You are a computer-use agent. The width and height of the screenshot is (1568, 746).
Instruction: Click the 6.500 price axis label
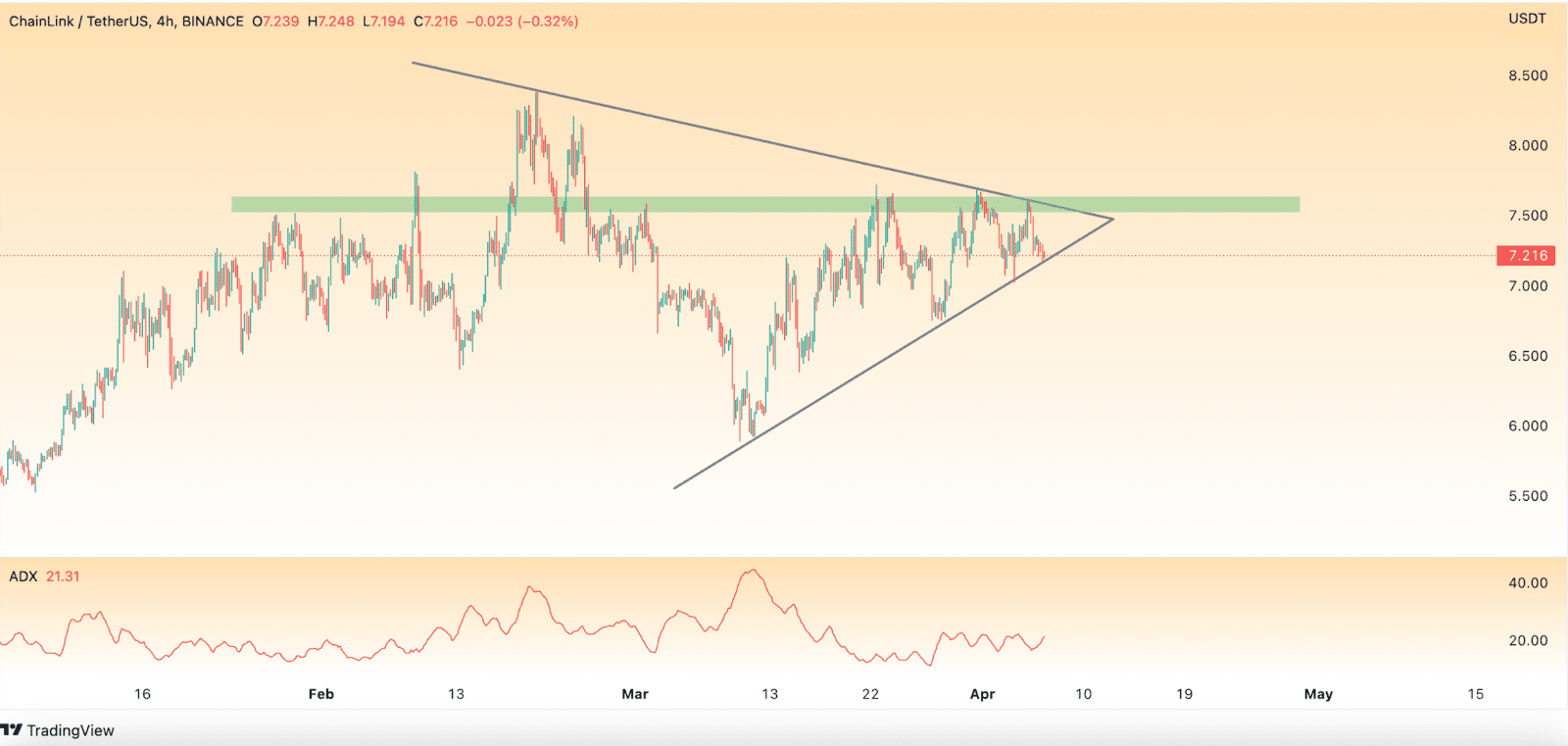pos(1528,356)
